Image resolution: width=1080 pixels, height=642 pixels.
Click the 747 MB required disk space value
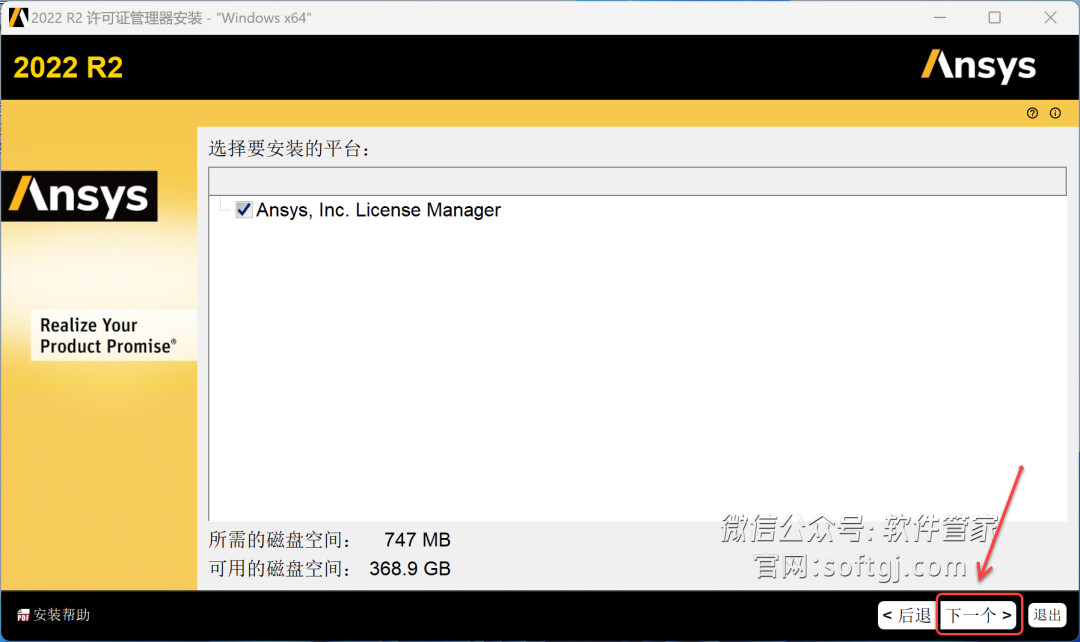[x=417, y=539]
